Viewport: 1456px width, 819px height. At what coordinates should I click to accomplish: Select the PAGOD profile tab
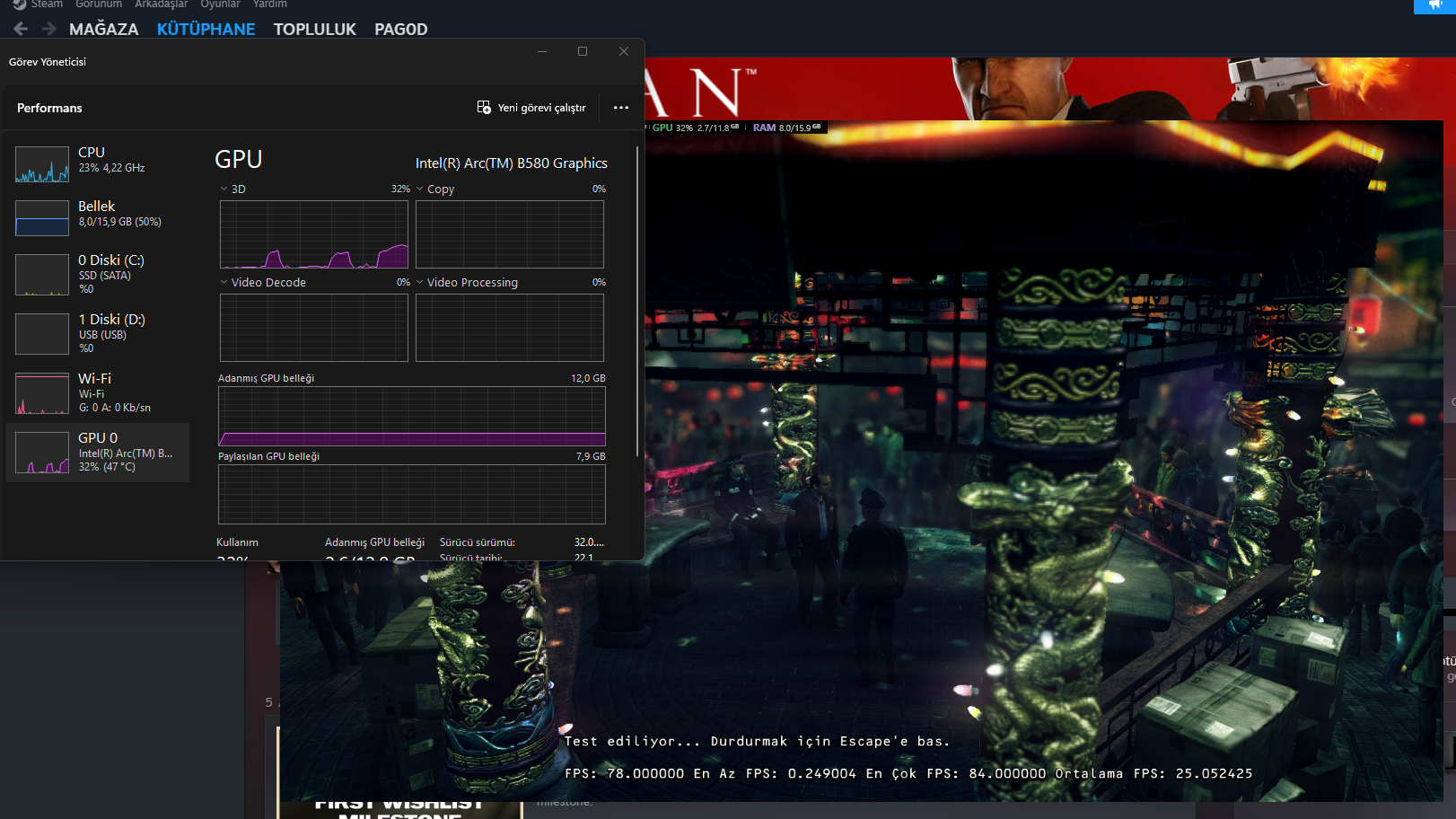(401, 29)
